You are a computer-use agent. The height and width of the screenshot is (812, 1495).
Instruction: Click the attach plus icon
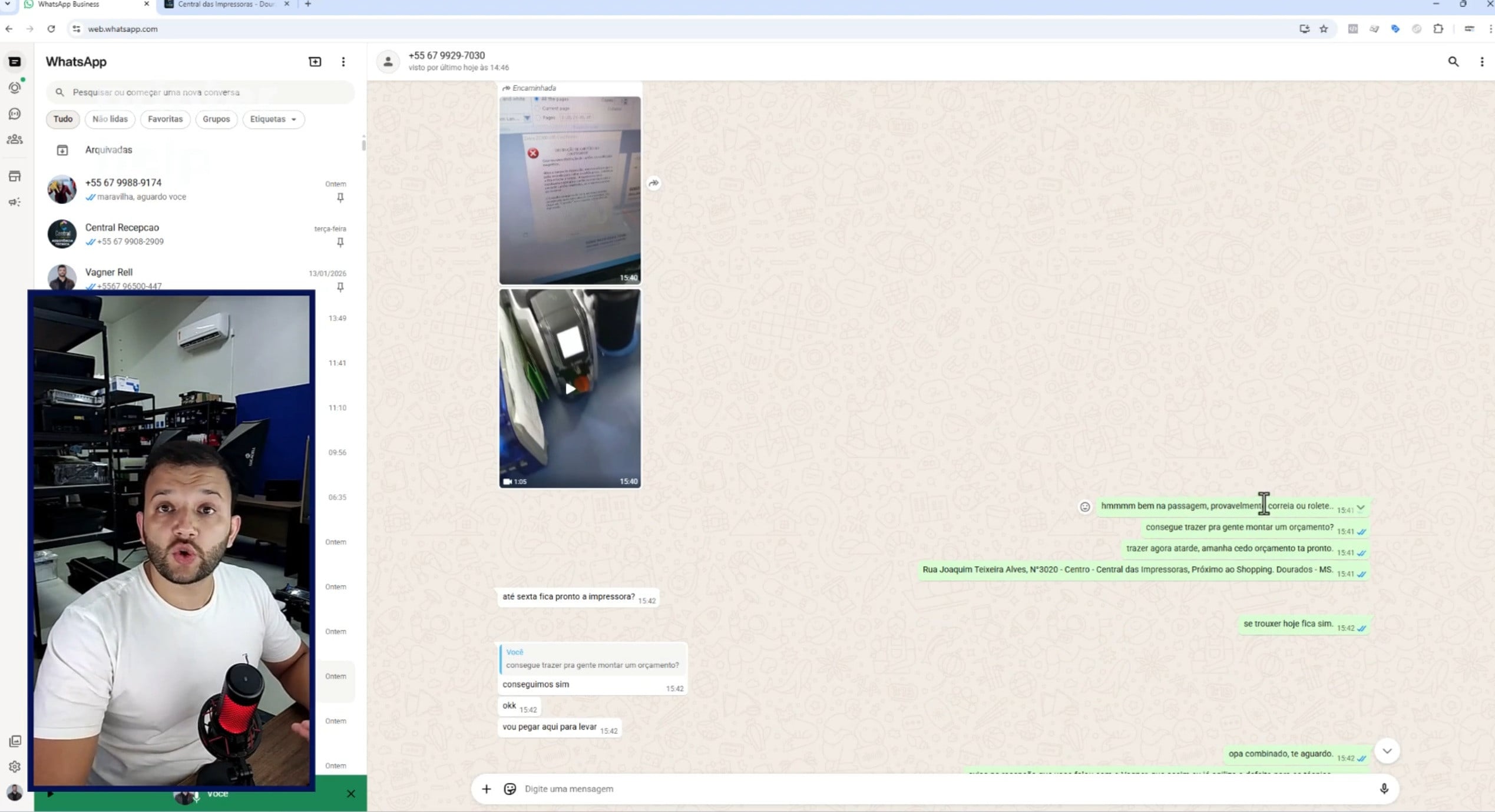[486, 789]
